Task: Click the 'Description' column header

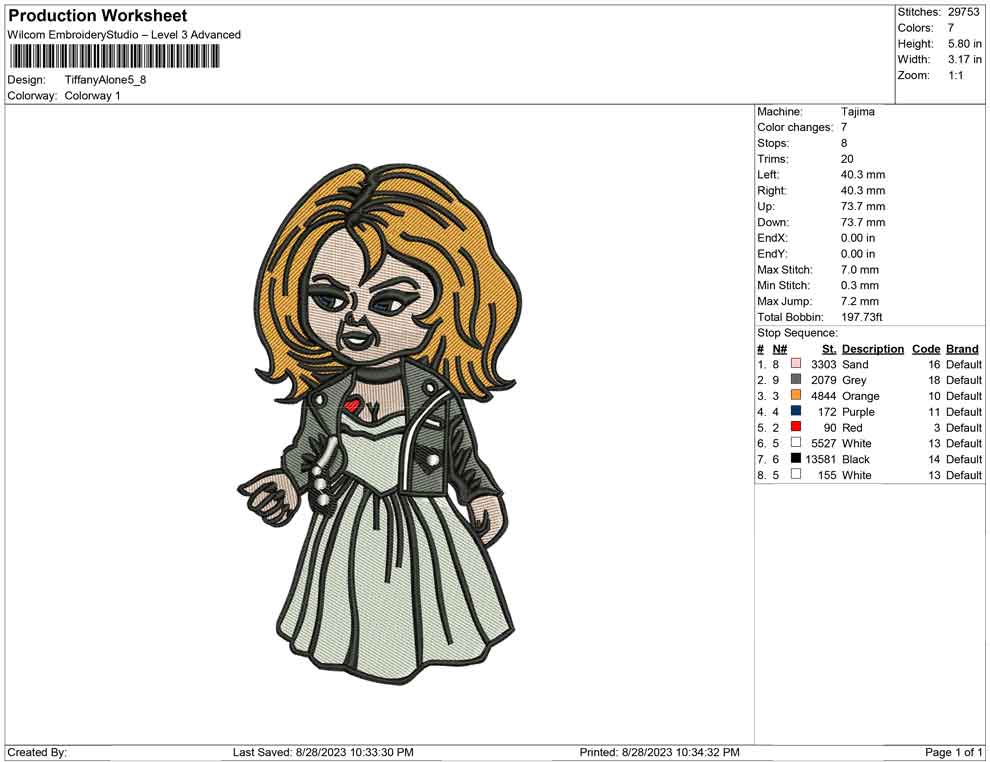Action: coord(873,349)
